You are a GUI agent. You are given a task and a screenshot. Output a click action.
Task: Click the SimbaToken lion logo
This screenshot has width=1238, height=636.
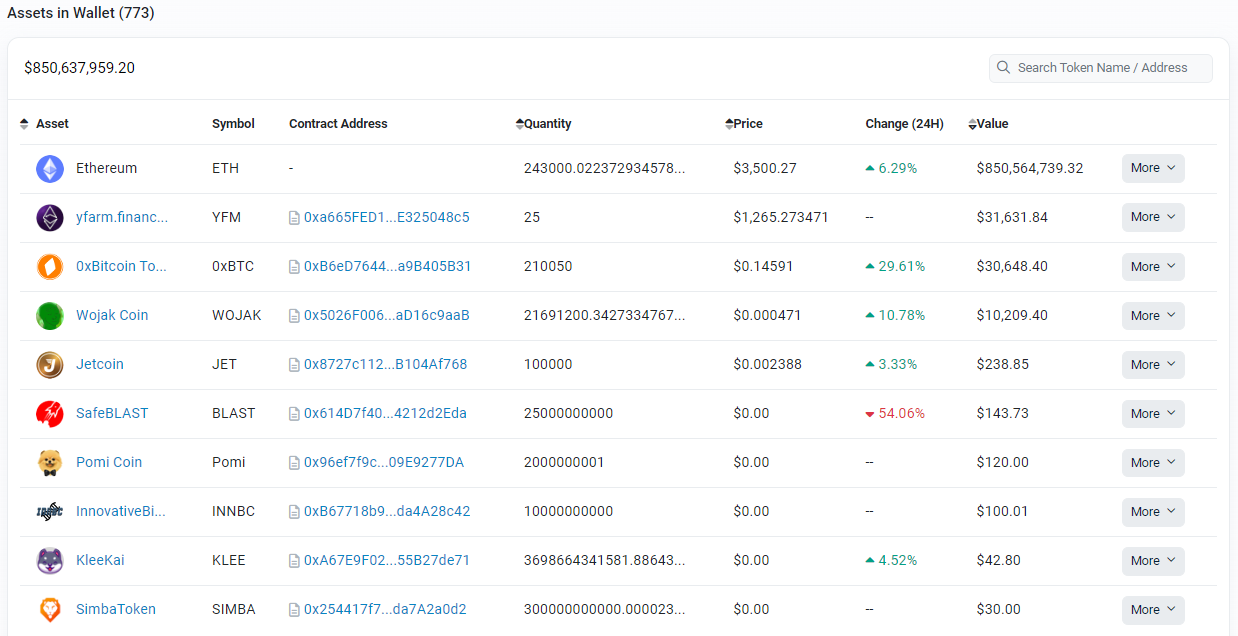[50, 610]
